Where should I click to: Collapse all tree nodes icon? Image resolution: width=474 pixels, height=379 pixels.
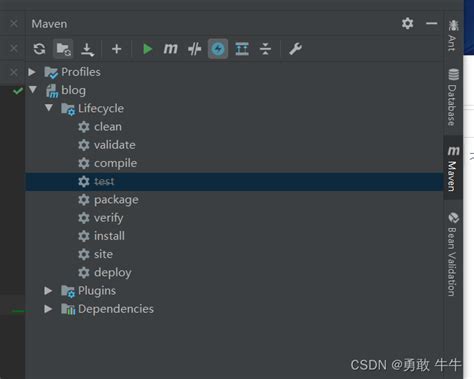point(265,49)
